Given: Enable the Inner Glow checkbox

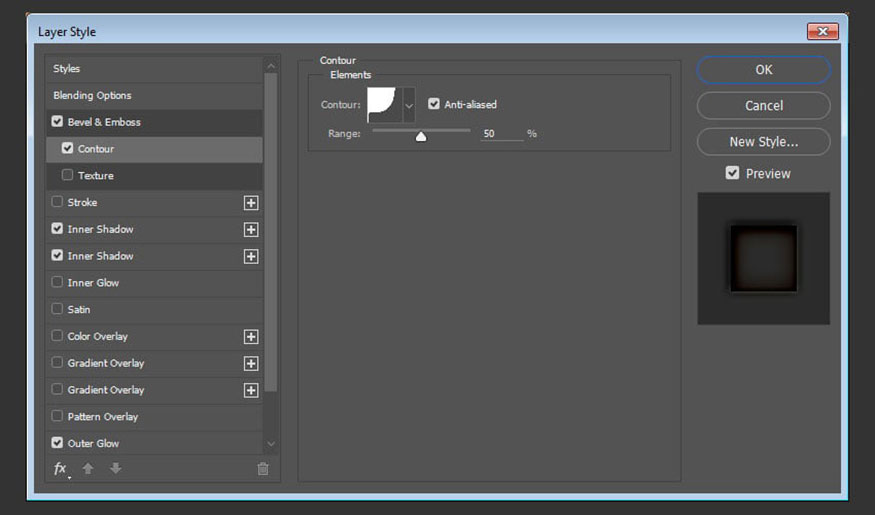Looking at the screenshot, I should tap(57, 282).
